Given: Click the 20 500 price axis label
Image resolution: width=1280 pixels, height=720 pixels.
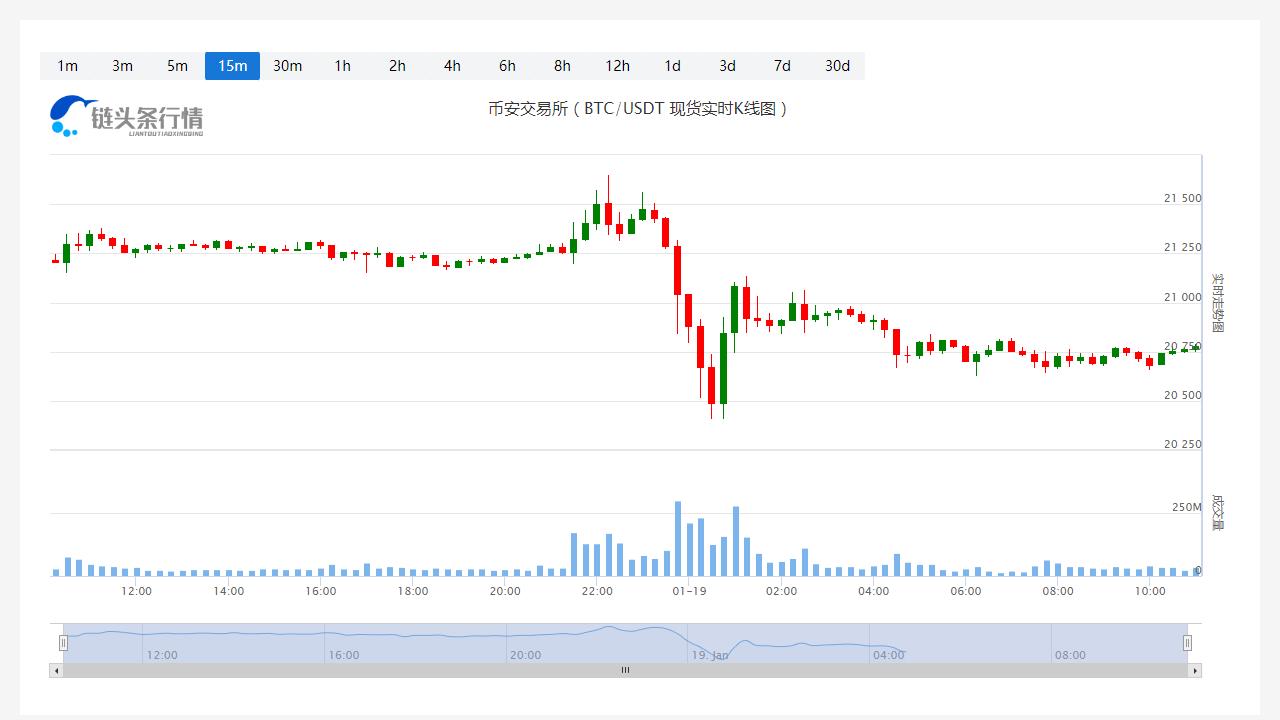Looking at the screenshot, I should 1183,395.
